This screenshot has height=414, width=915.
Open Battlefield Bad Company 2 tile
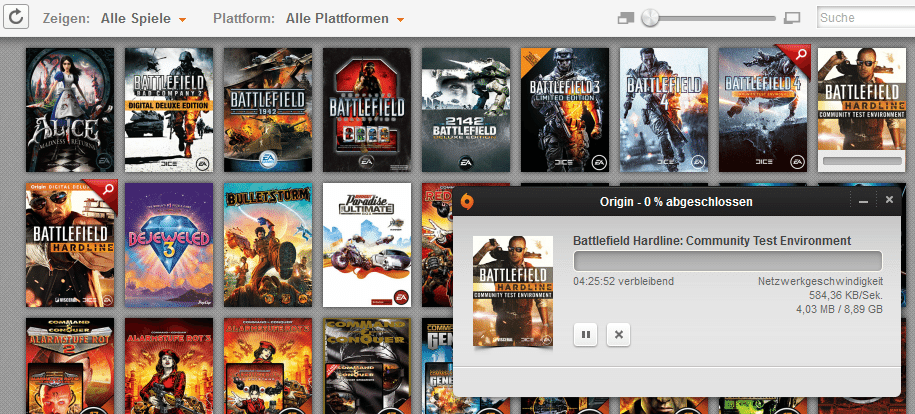coord(164,110)
